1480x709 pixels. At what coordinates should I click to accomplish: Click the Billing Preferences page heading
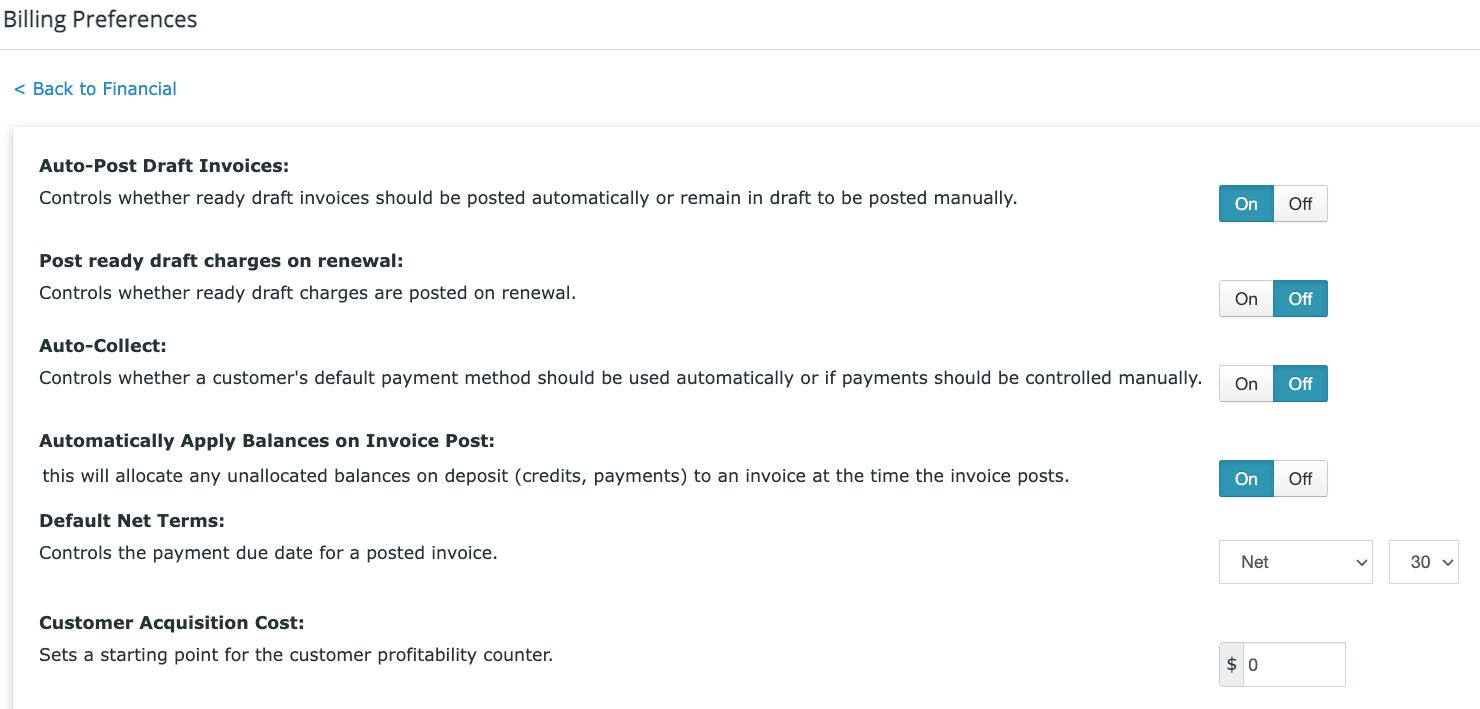(100, 19)
